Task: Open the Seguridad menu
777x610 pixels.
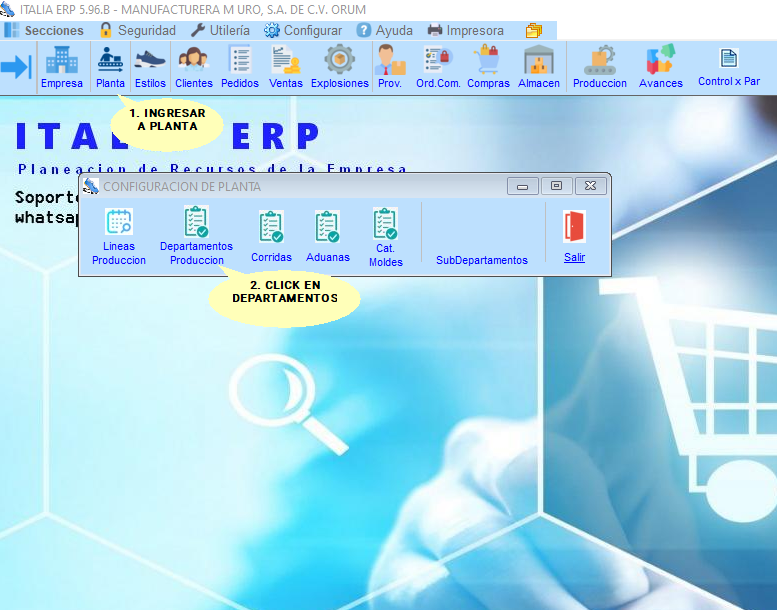Action: click(138, 31)
